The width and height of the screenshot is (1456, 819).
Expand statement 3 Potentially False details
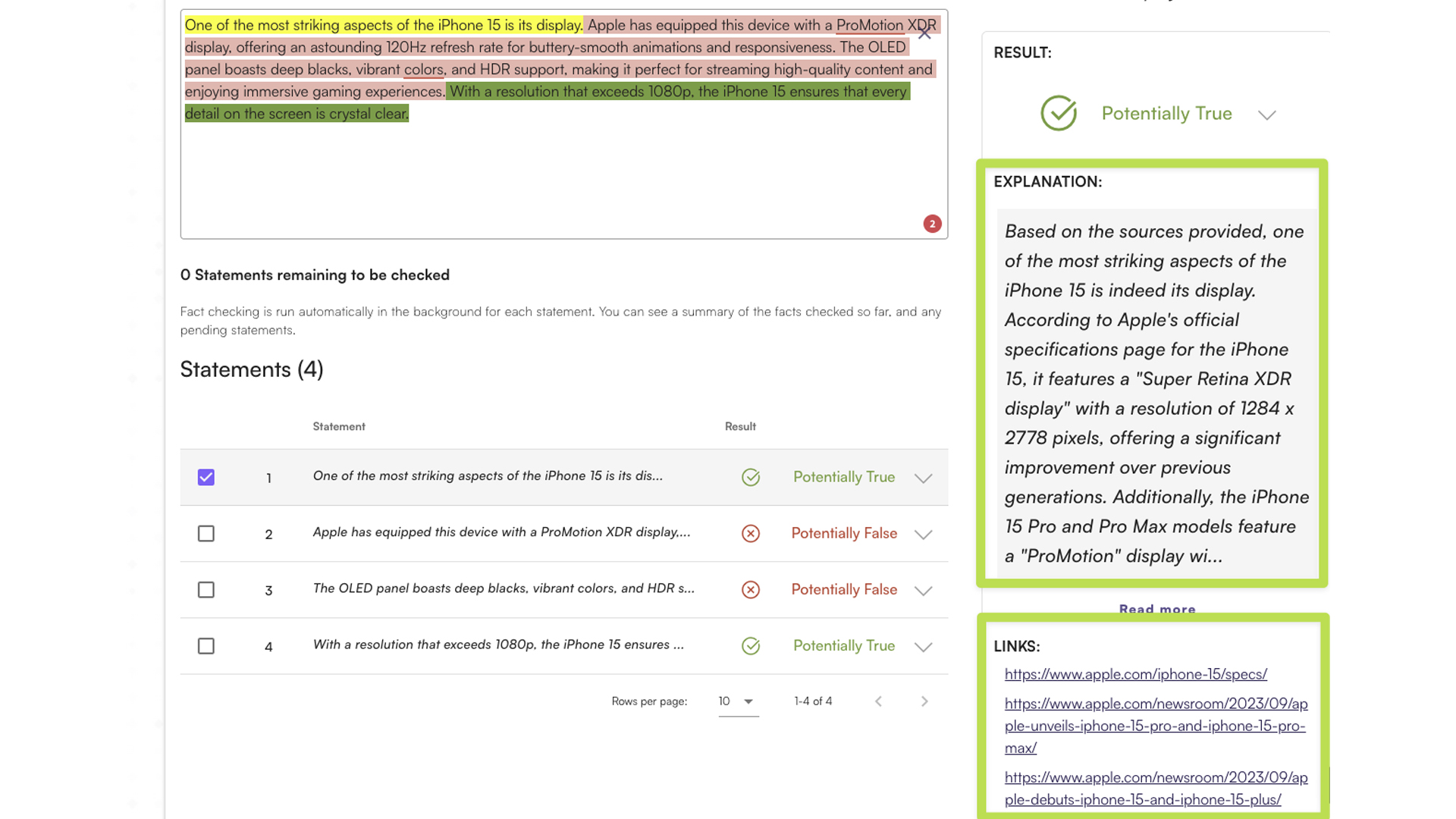923,590
